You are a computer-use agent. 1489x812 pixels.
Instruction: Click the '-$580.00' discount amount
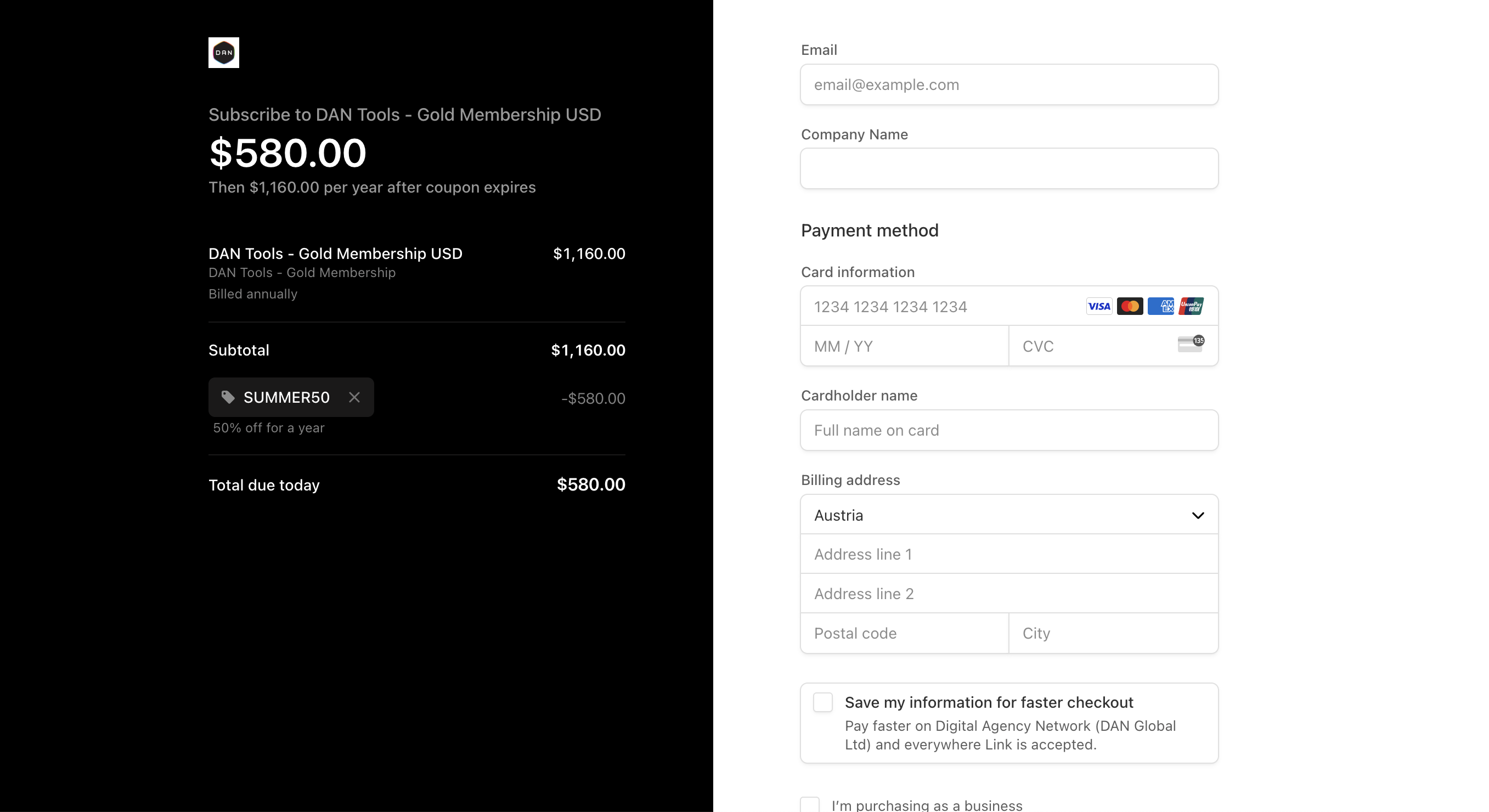coord(593,399)
